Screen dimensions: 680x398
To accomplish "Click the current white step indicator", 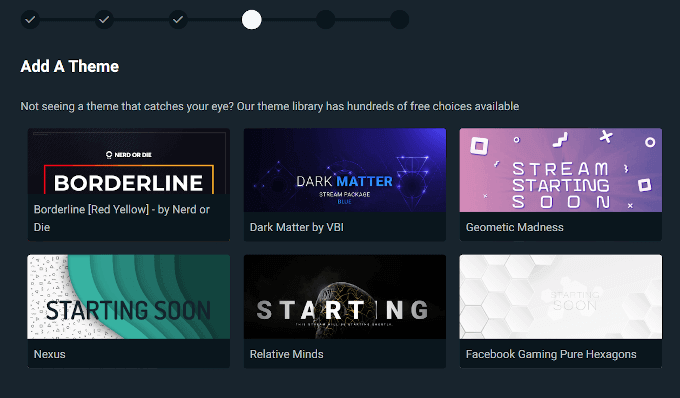I will [252, 20].
